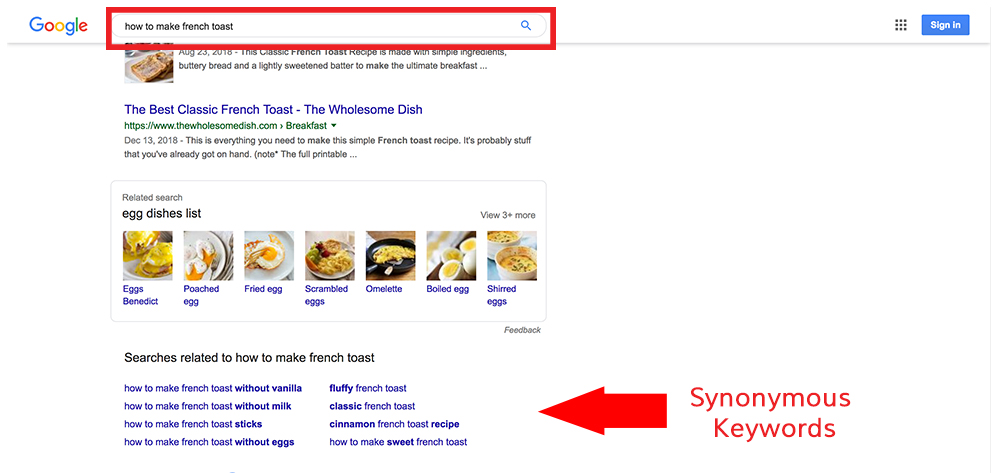This screenshot has width=1000, height=473.
Task: Open related search french toast without vanilla
Action: pos(213,388)
